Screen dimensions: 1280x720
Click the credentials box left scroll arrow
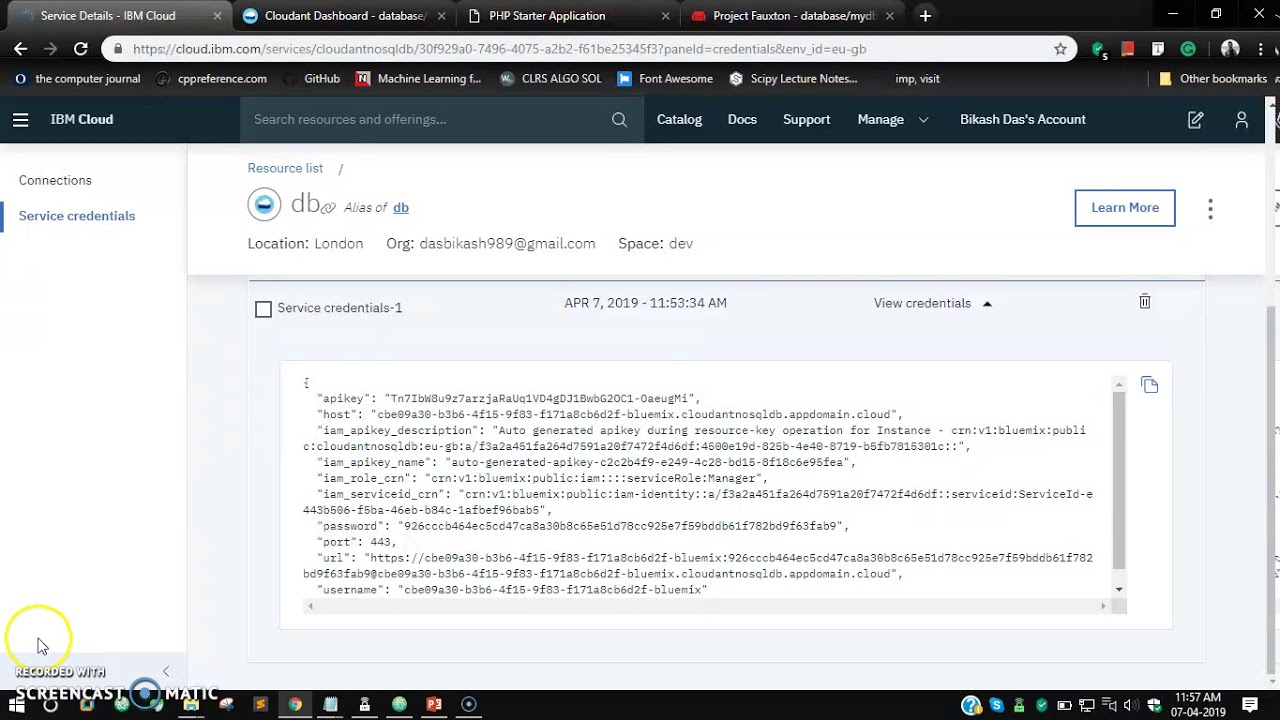point(310,606)
